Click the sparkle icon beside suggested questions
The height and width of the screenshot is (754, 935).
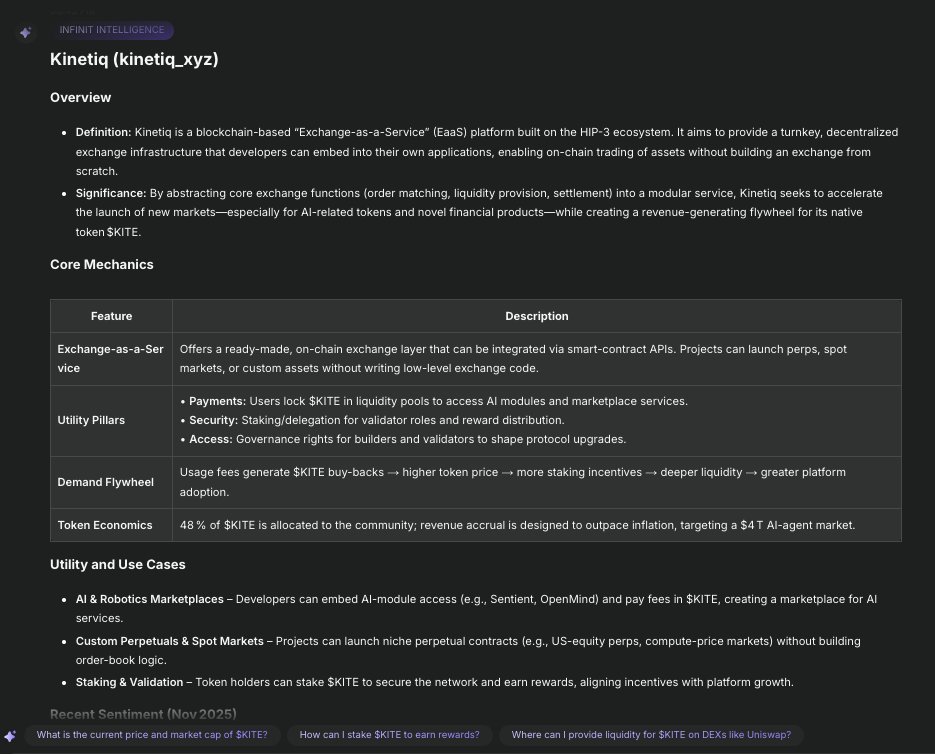click(11, 735)
